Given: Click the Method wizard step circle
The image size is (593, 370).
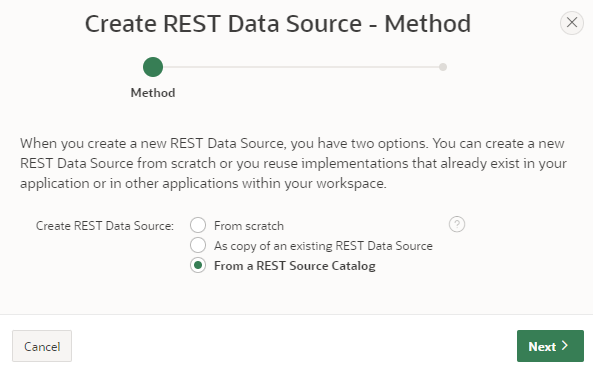Looking at the screenshot, I should (x=153, y=67).
